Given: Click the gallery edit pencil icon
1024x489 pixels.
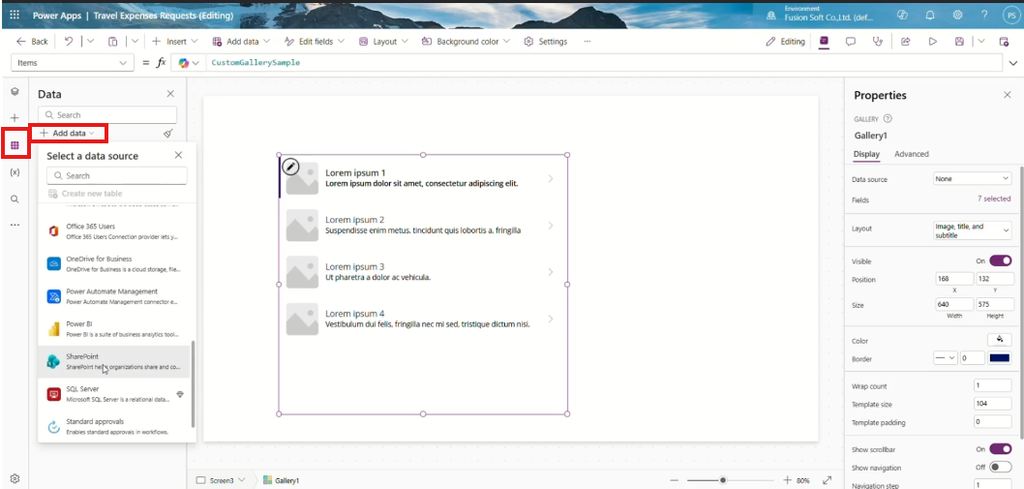Looking at the screenshot, I should pyautogui.click(x=291, y=166).
